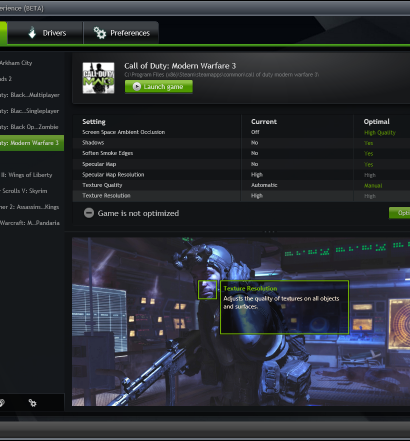Image resolution: width=410 pixels, height=441 pixels.
Task: Switch to the Drivers tab
Action: (x=45, y=33)
